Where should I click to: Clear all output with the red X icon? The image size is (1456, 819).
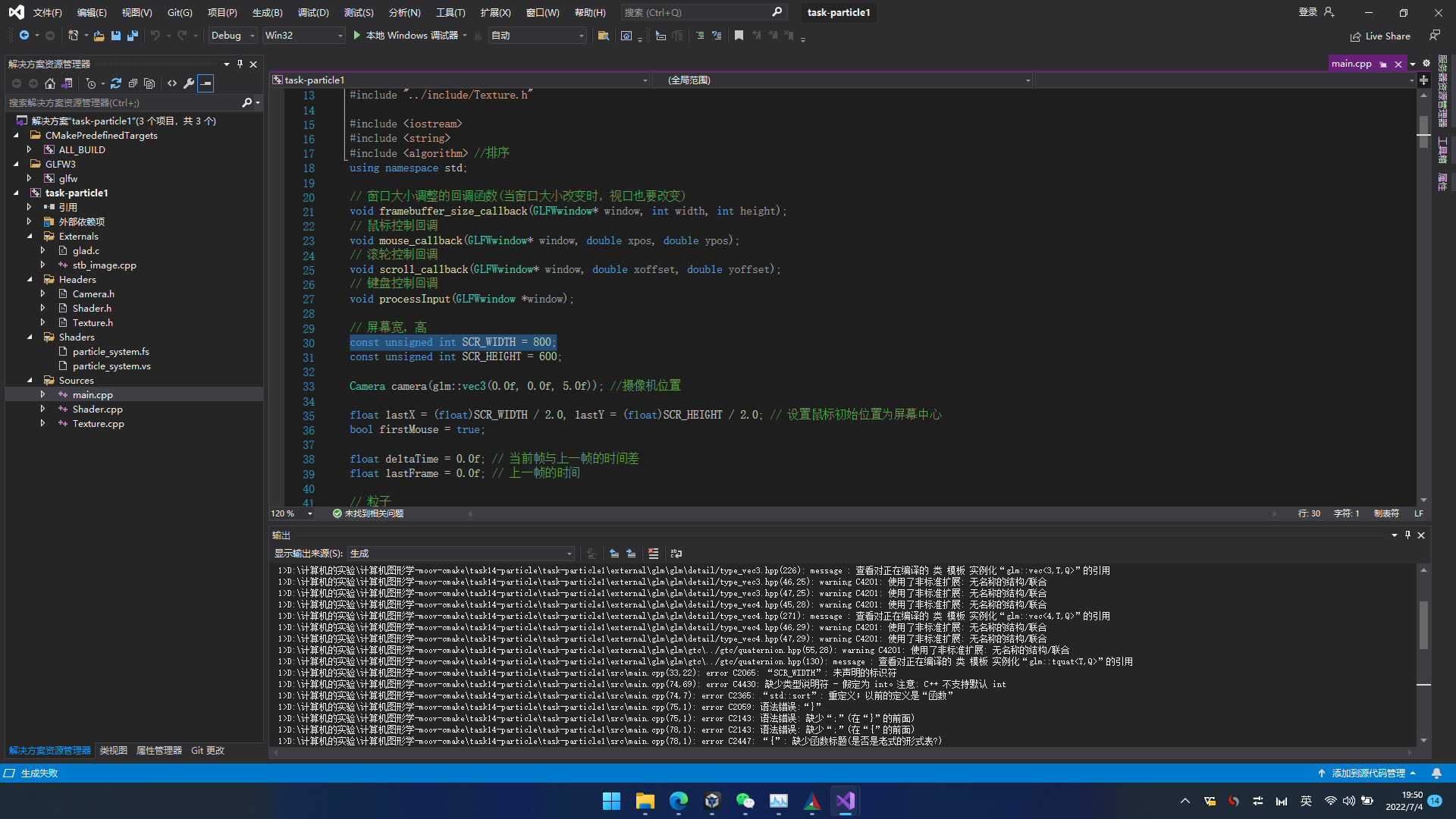click(x=653, y=554)
